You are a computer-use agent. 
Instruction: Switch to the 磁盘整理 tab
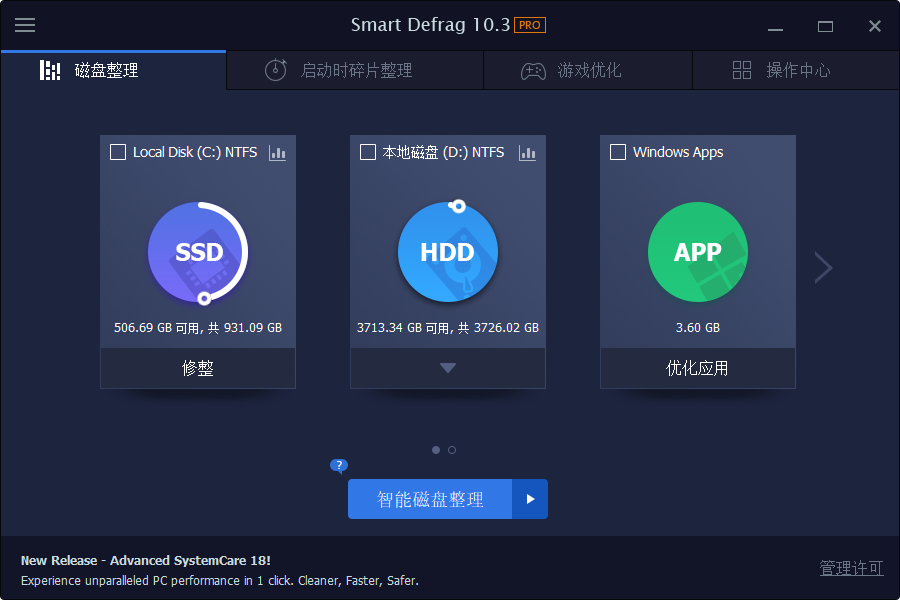click(x=113, y=71)
